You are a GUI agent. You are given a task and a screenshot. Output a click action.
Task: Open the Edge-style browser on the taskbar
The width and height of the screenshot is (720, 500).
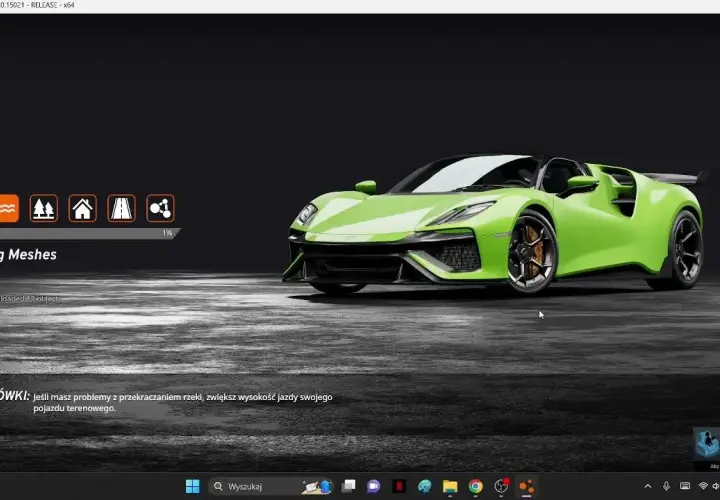point(425,486)
